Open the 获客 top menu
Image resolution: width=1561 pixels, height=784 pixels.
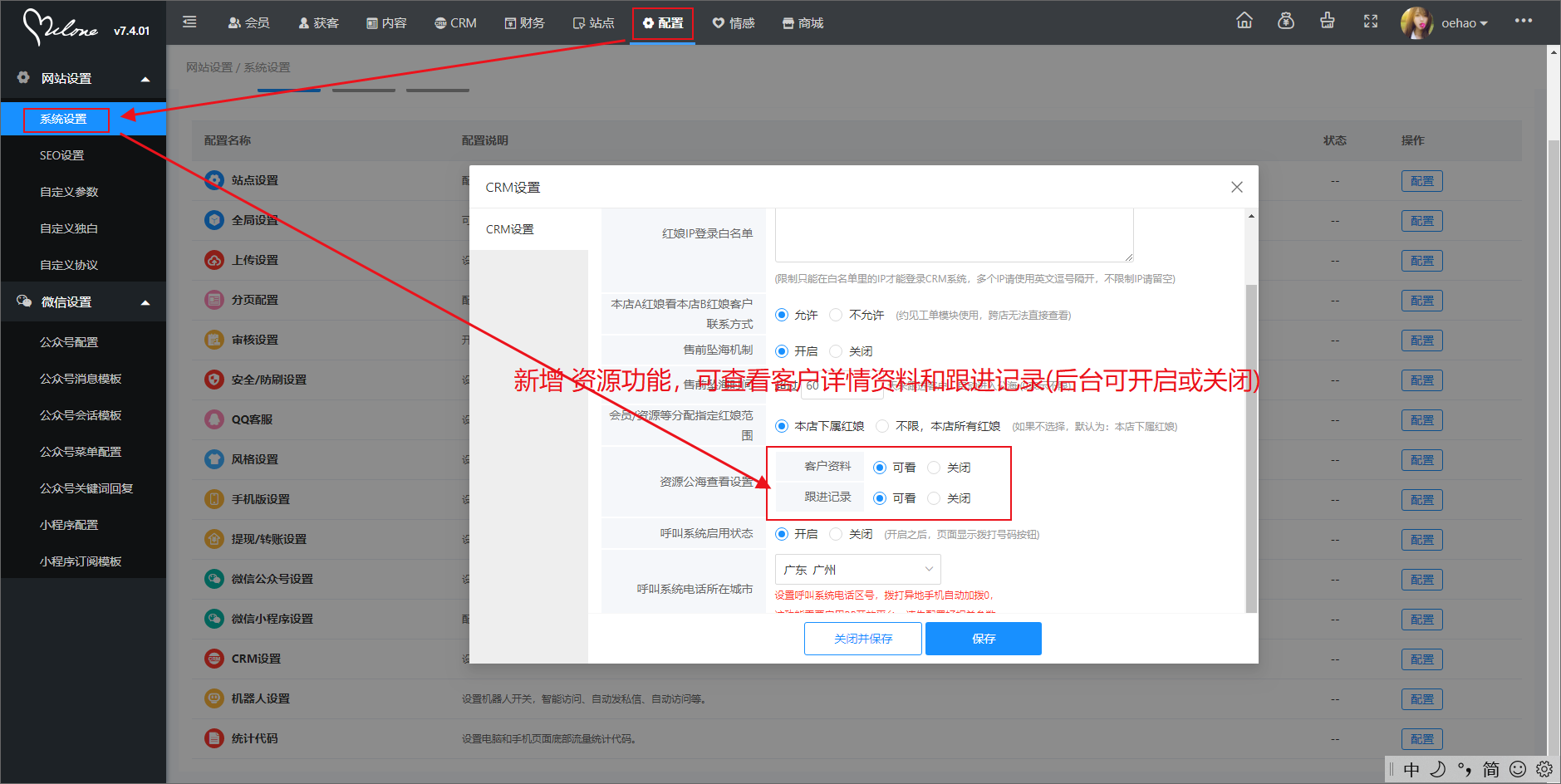click(319, 22)
